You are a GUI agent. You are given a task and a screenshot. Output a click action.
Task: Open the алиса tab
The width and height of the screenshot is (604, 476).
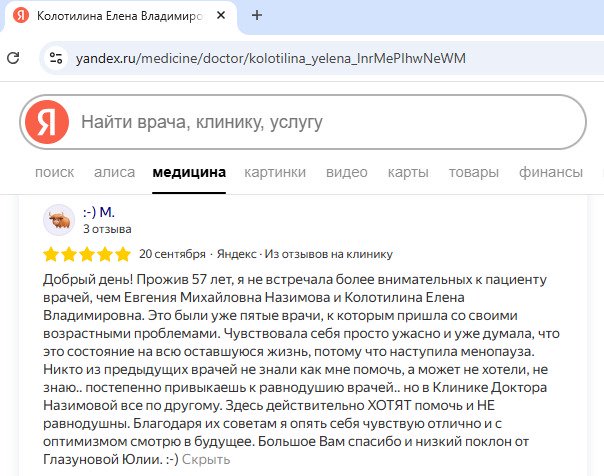point(114,172)
